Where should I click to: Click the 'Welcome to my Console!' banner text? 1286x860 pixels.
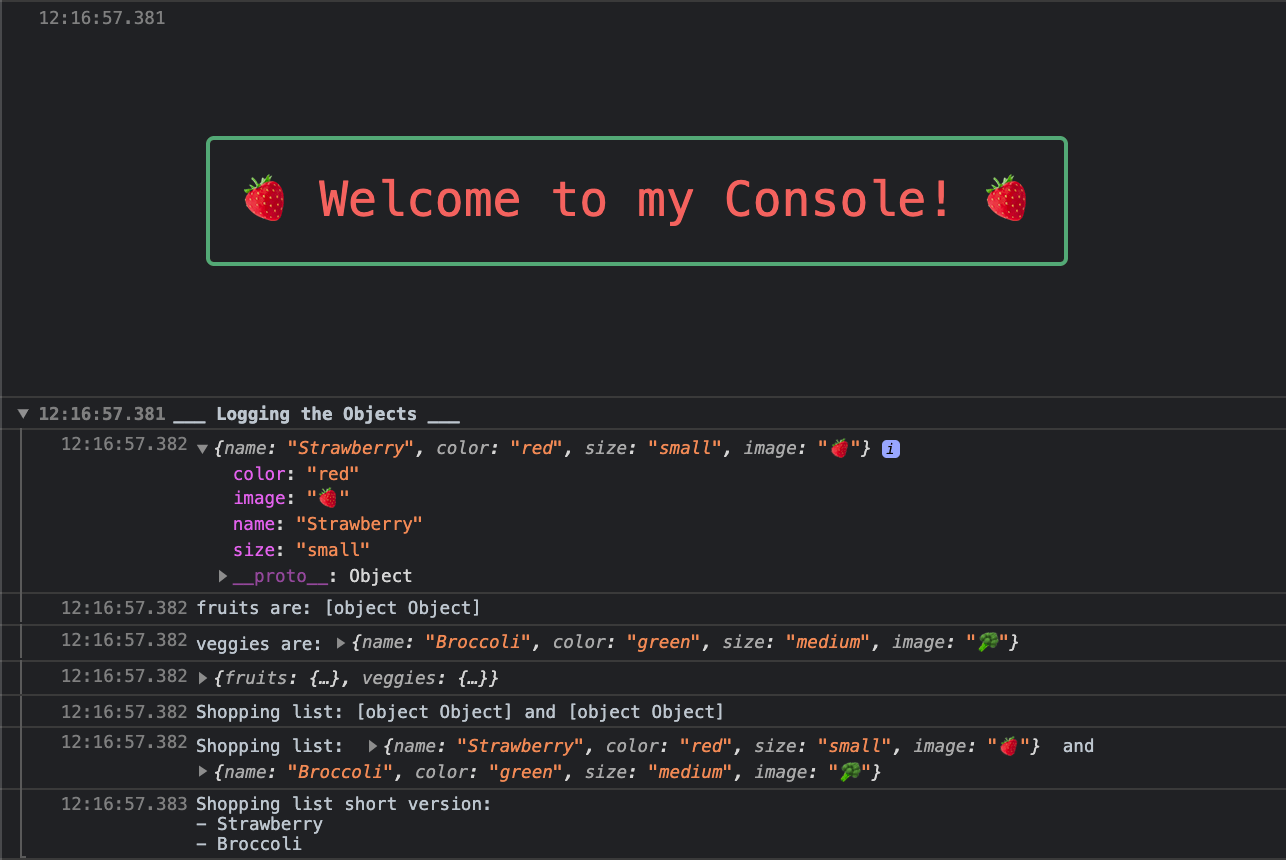(636, 199)
